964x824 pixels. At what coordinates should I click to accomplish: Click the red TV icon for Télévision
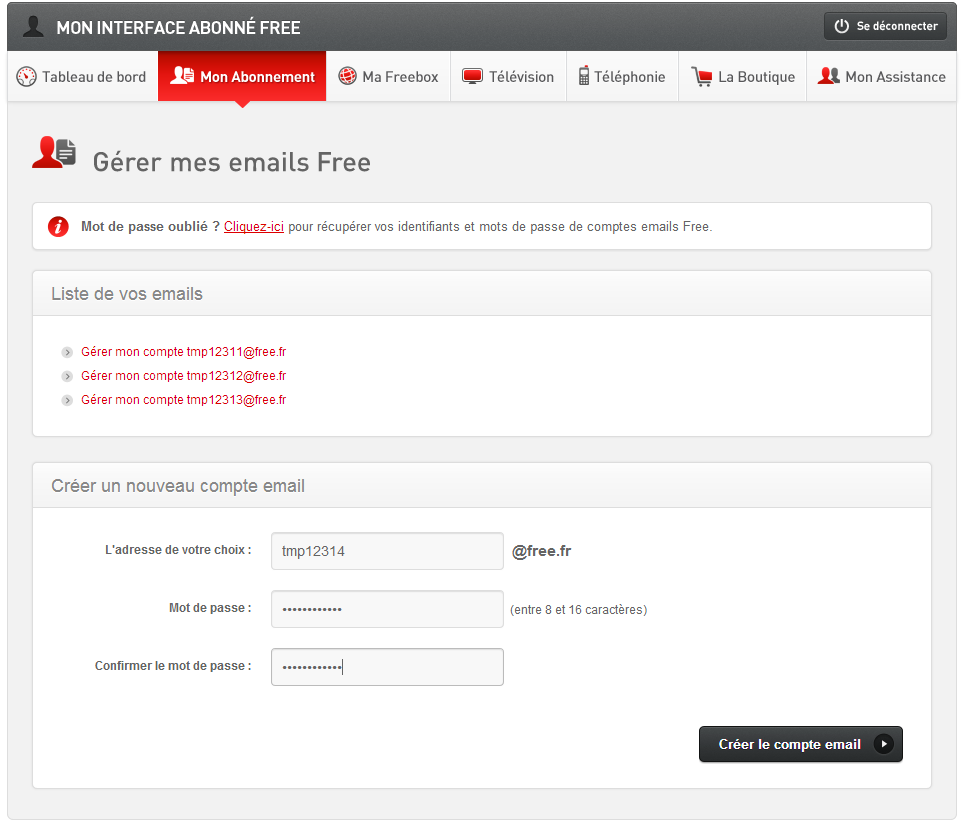[472, 77]
